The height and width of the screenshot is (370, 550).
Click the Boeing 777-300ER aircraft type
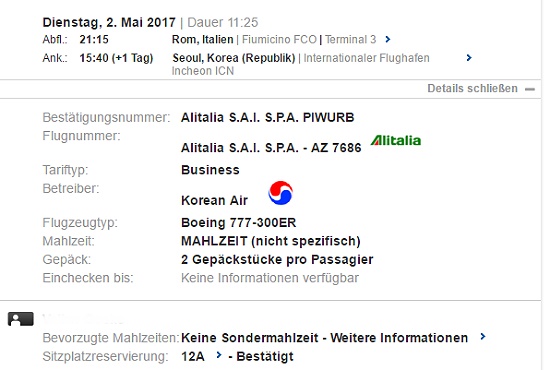pyautogui.click(x=239, y=223)
